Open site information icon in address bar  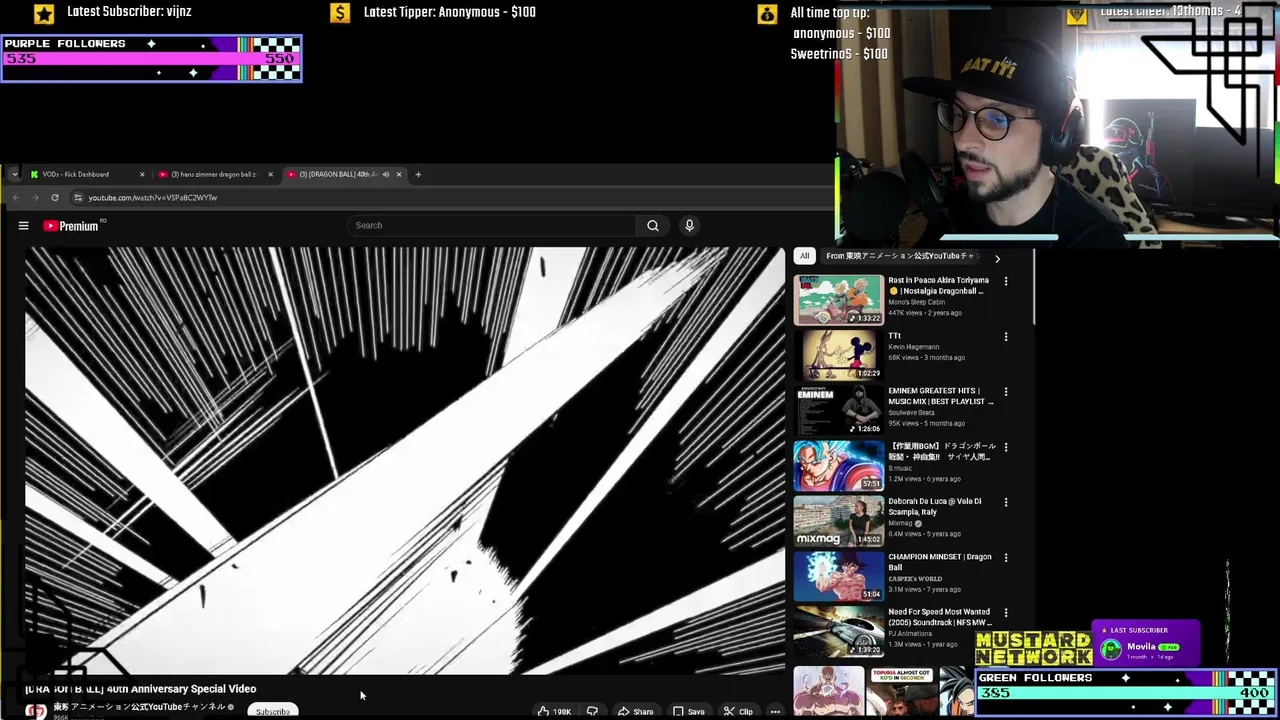pos(78,198)
